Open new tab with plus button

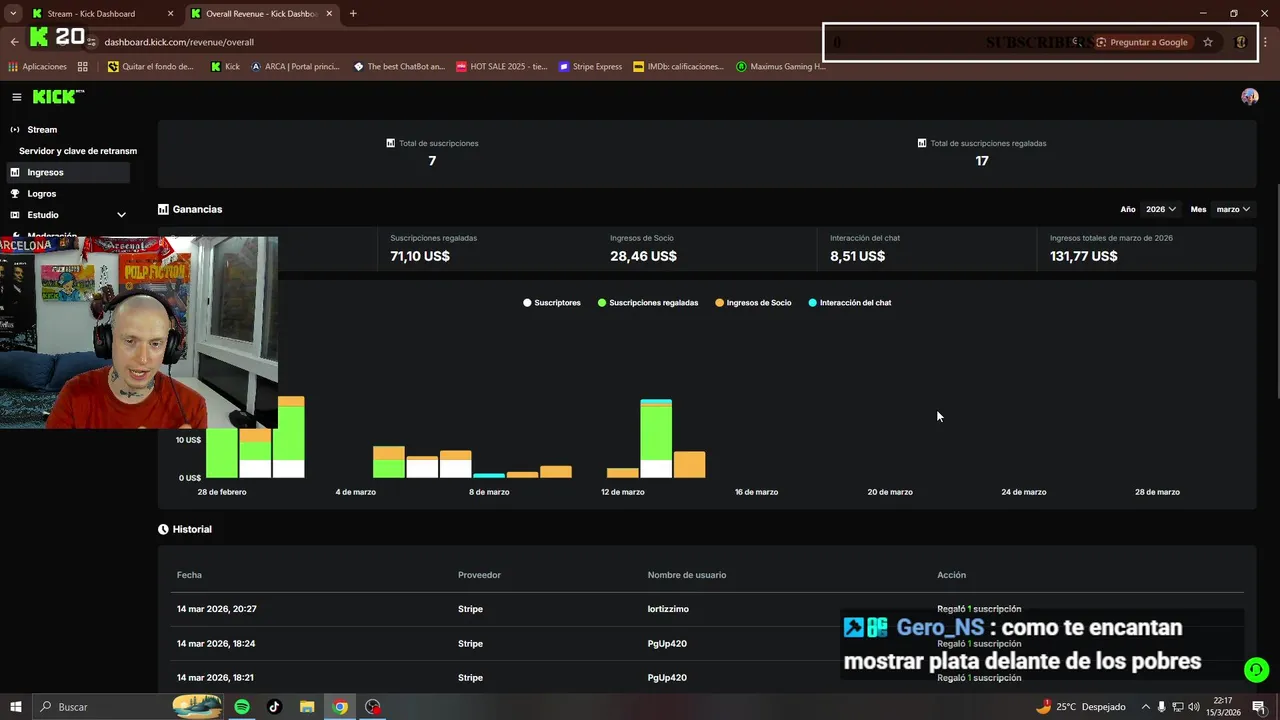353,14
